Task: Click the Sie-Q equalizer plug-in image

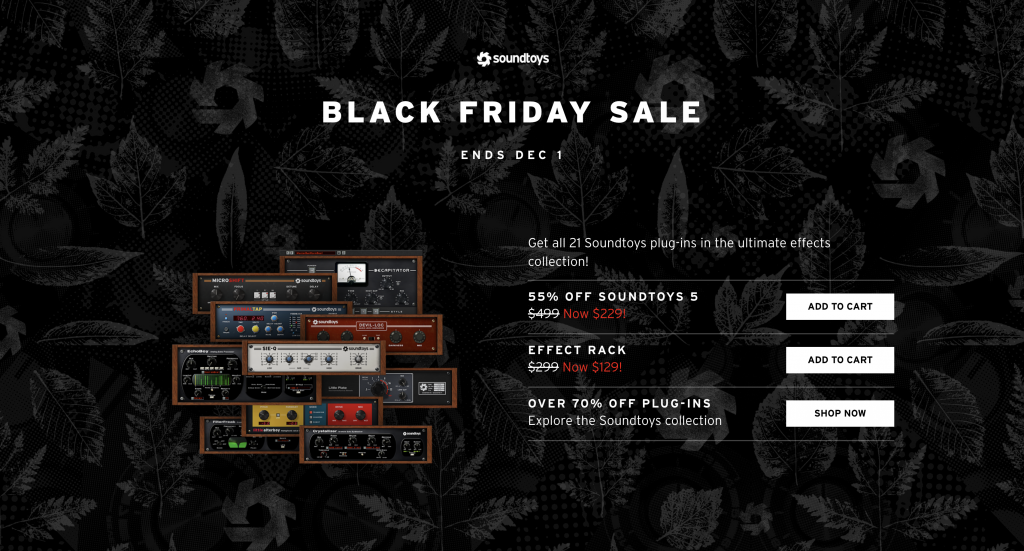Action: 313,356
